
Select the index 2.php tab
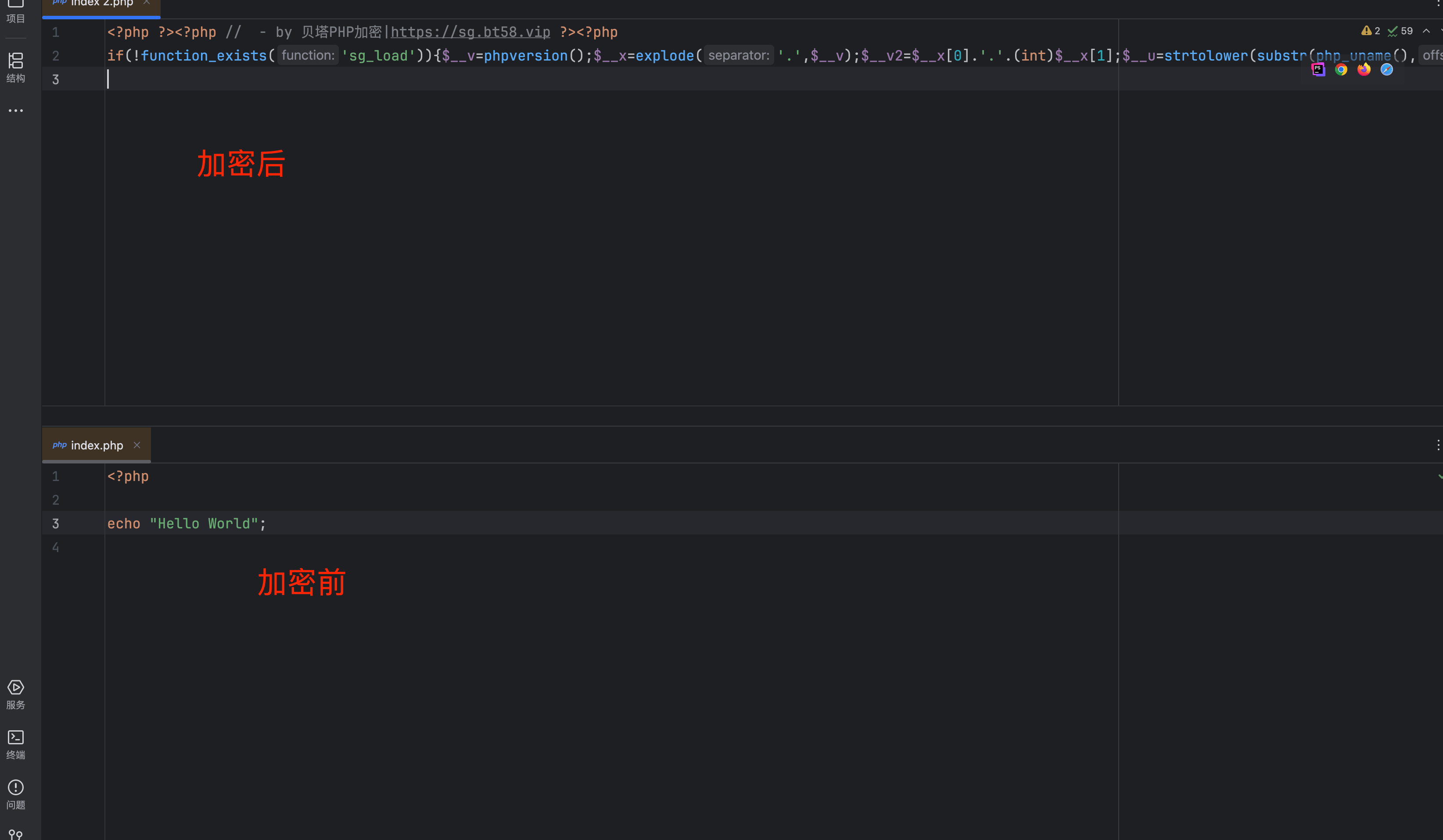(101, 4)
